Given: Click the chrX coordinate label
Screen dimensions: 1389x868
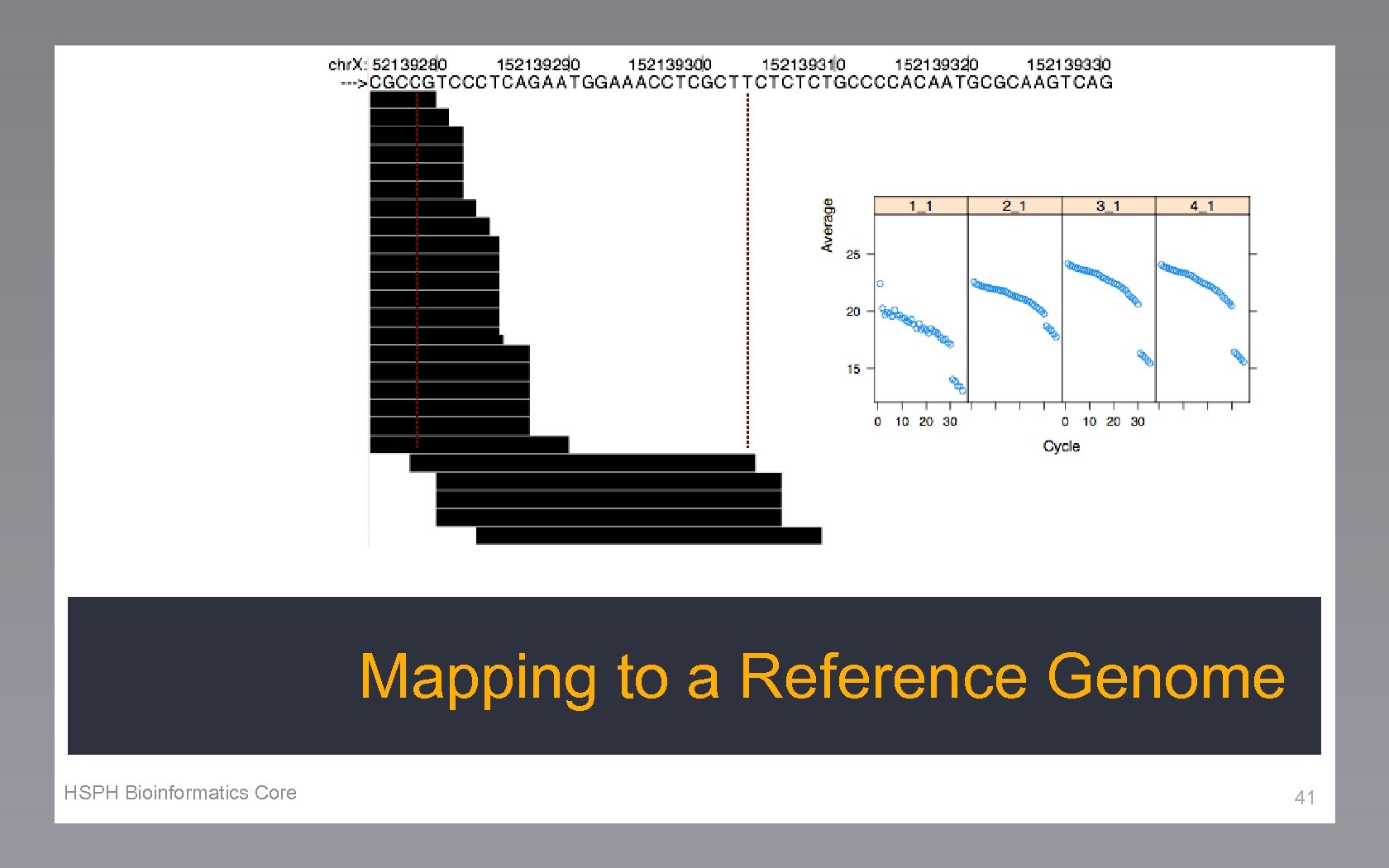Looking at the screenshot, I should (x=347, y=64).
